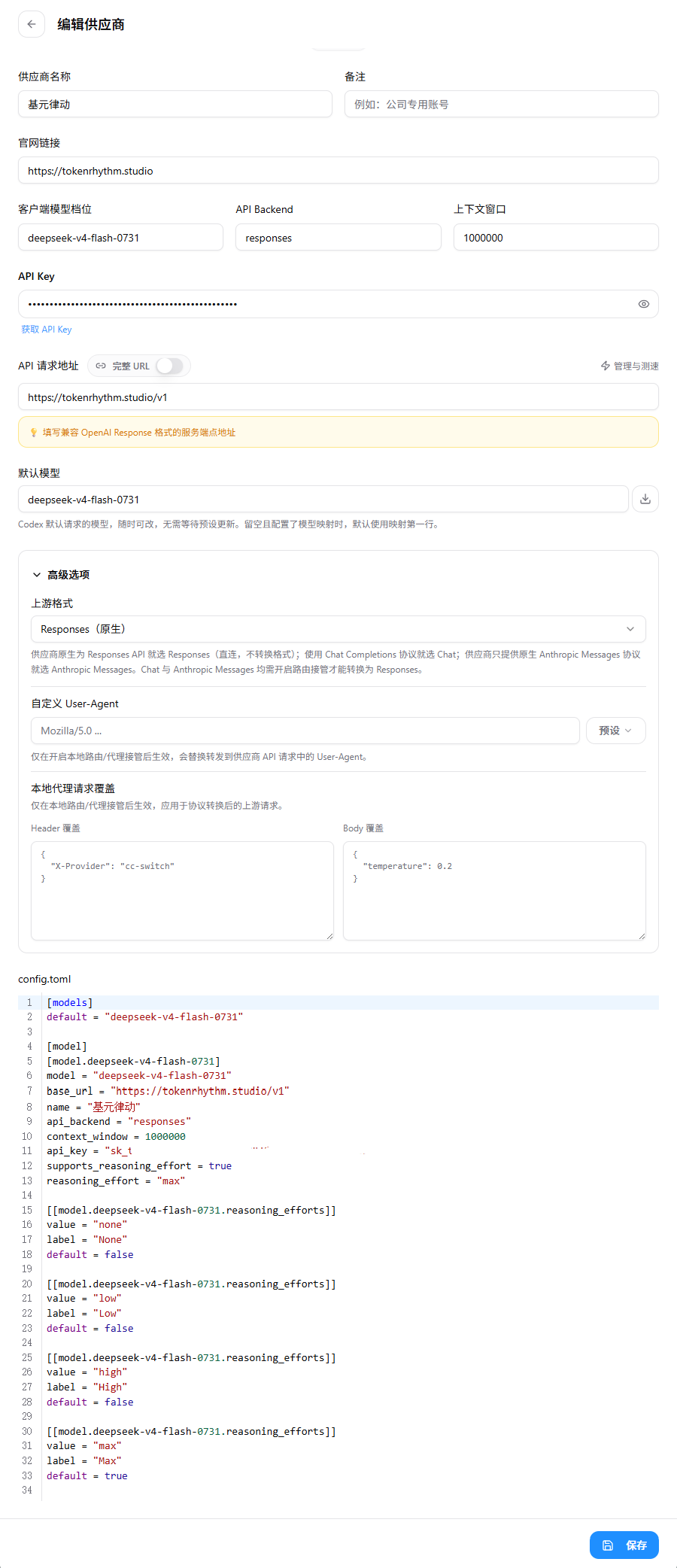Click the lightbulb hint icon
The height and width of the screenshot is (1568, 677).
[x=33, y=433]
